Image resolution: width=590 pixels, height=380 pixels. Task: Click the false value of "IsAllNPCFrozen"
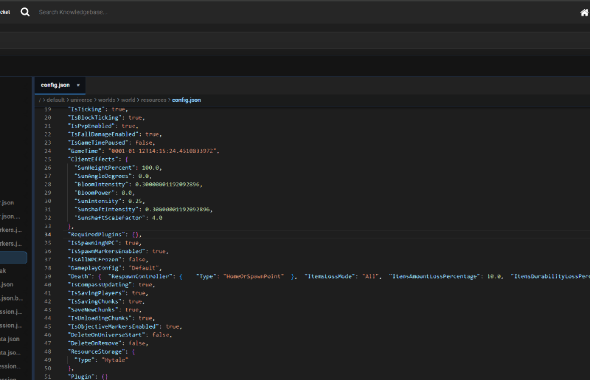pos(137,259)
